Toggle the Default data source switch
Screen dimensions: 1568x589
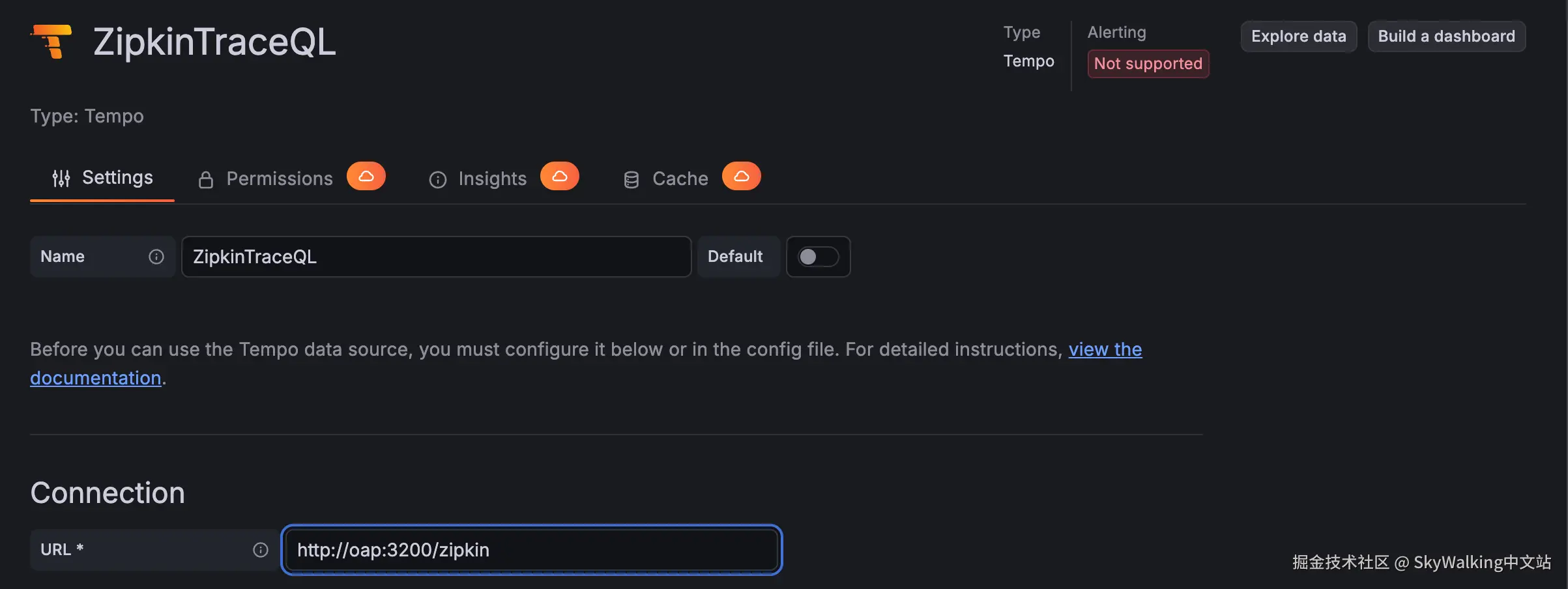point(818,257)
